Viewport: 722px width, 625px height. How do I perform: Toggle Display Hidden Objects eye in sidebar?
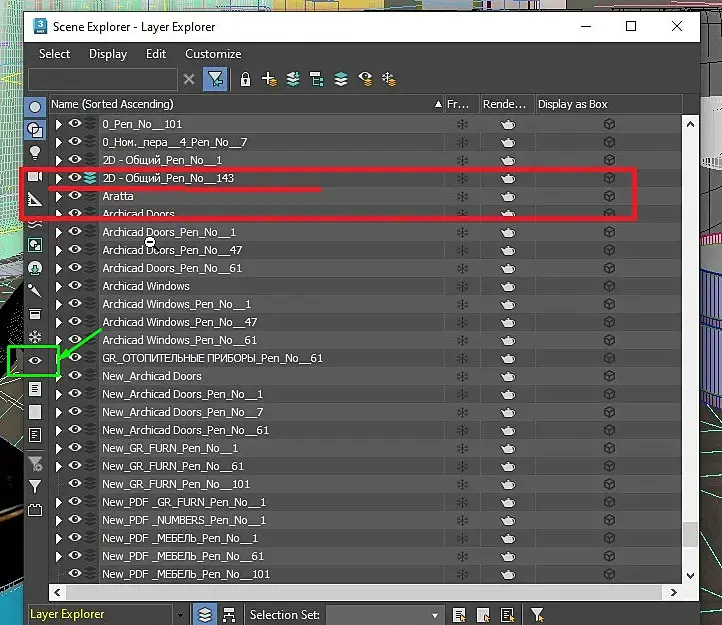pos(35,361)
